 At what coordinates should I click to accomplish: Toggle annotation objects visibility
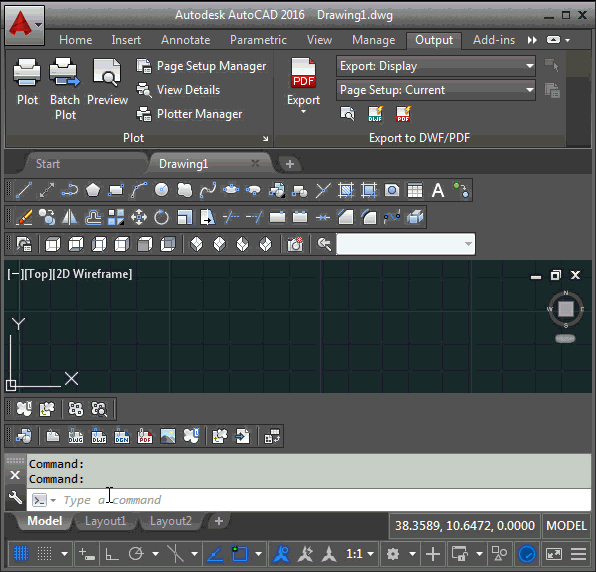click(x=282, y=554)
